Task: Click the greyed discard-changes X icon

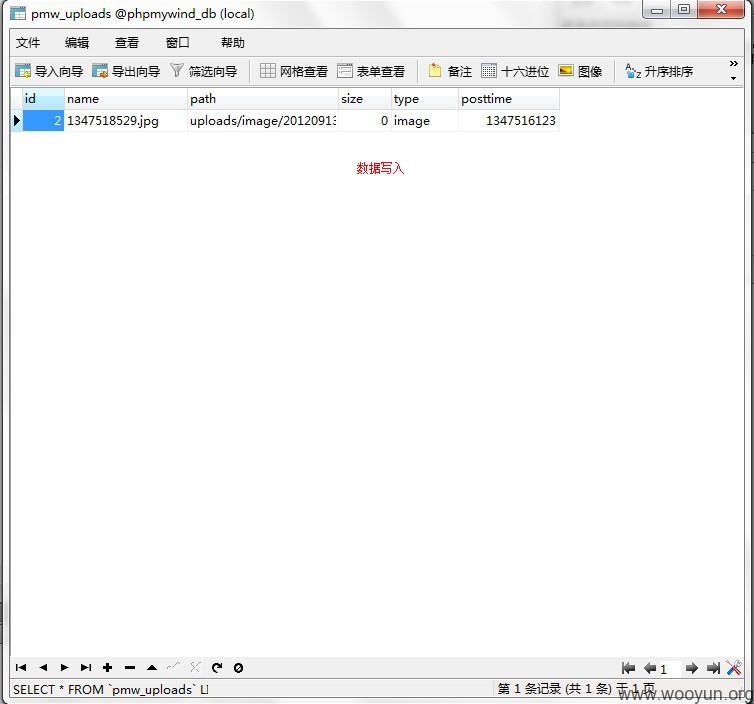Action: pos(195,667)
